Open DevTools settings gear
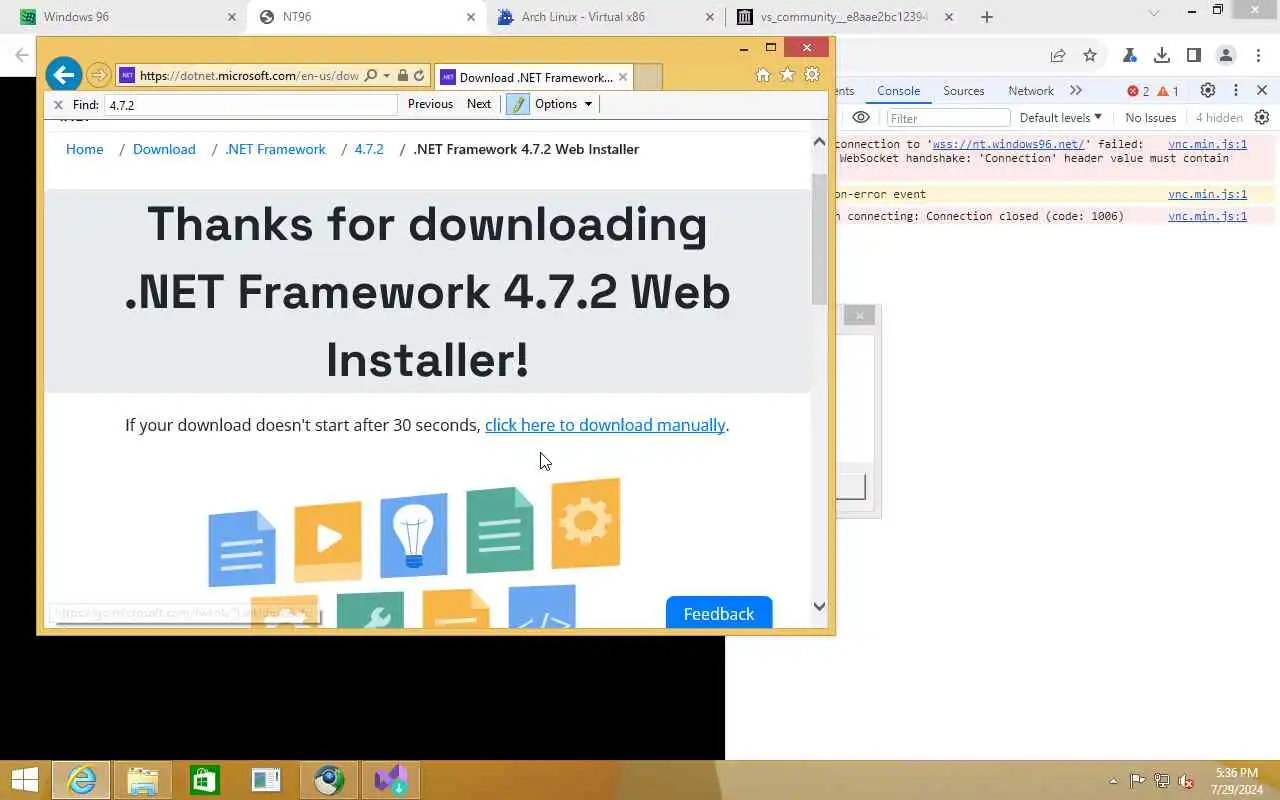Viewport: 1280px width, 800px height. tap(1208, 90)
